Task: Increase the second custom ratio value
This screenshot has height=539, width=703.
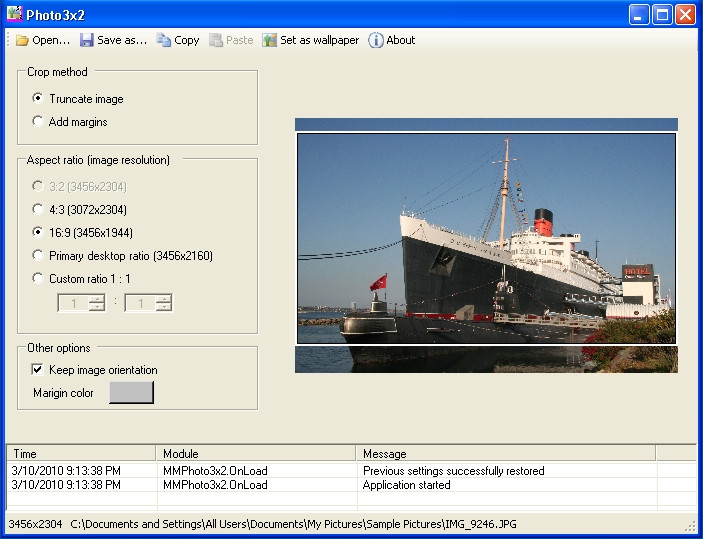Action: [x=164, y=299]
